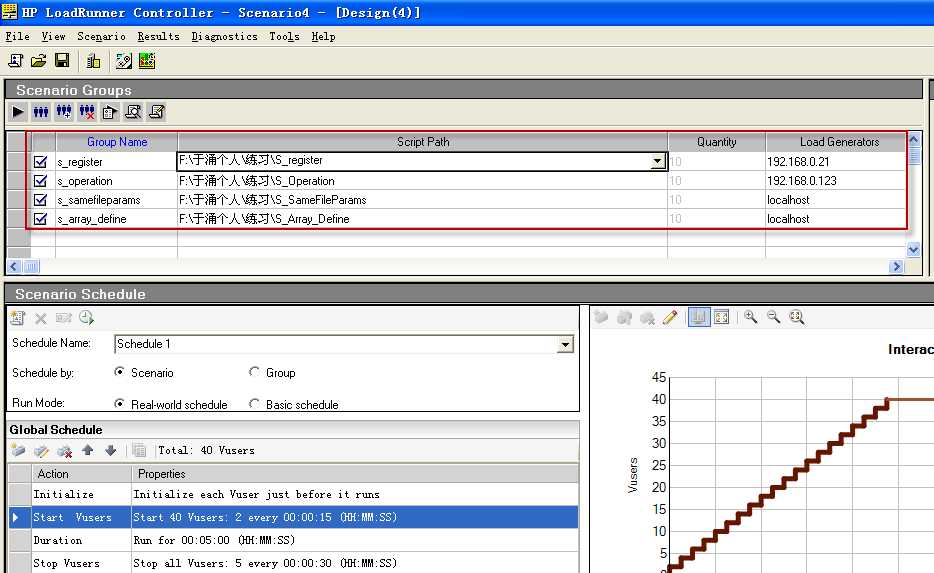Viewport: 934px width, 573px height.
Task: Uncheck the s_register group checkbox
Action: [41, 161]
